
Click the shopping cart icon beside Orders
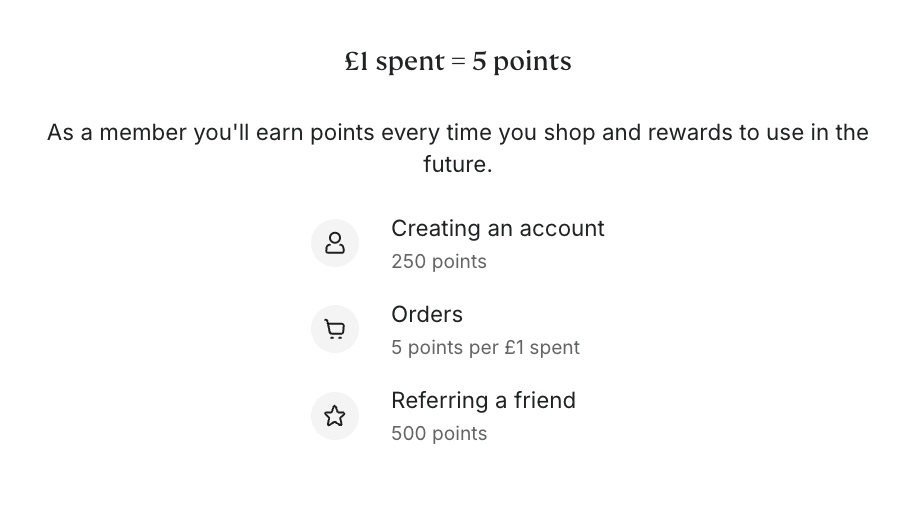pyautogui.click(x=334, y=329)
